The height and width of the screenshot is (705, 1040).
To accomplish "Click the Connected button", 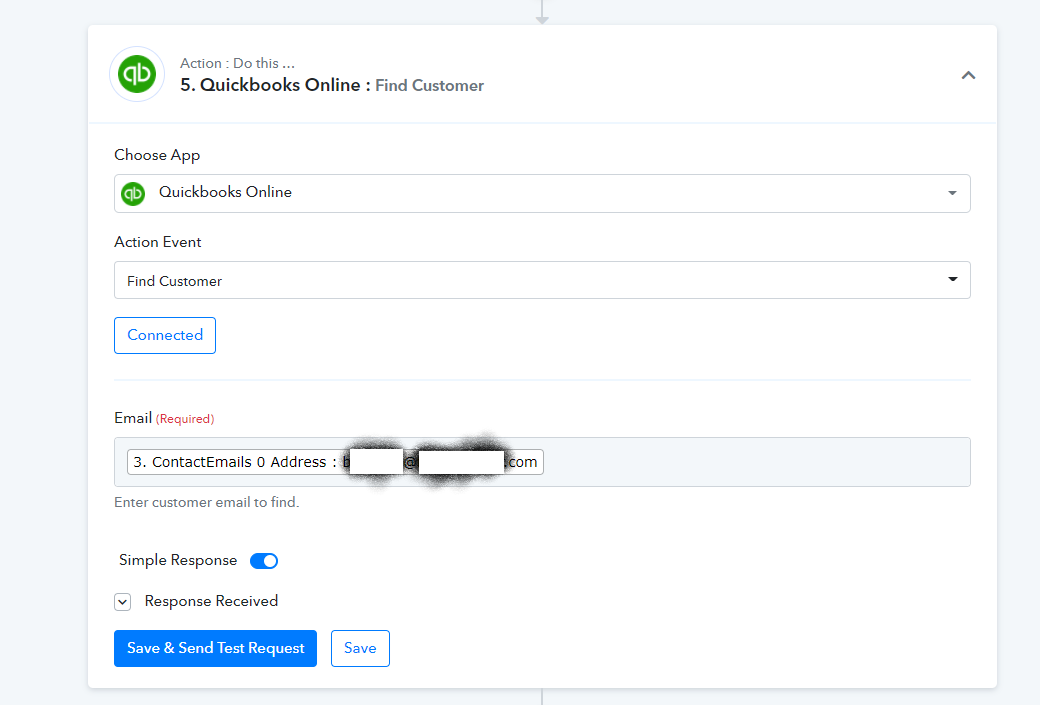I will [x=164, y=335].
